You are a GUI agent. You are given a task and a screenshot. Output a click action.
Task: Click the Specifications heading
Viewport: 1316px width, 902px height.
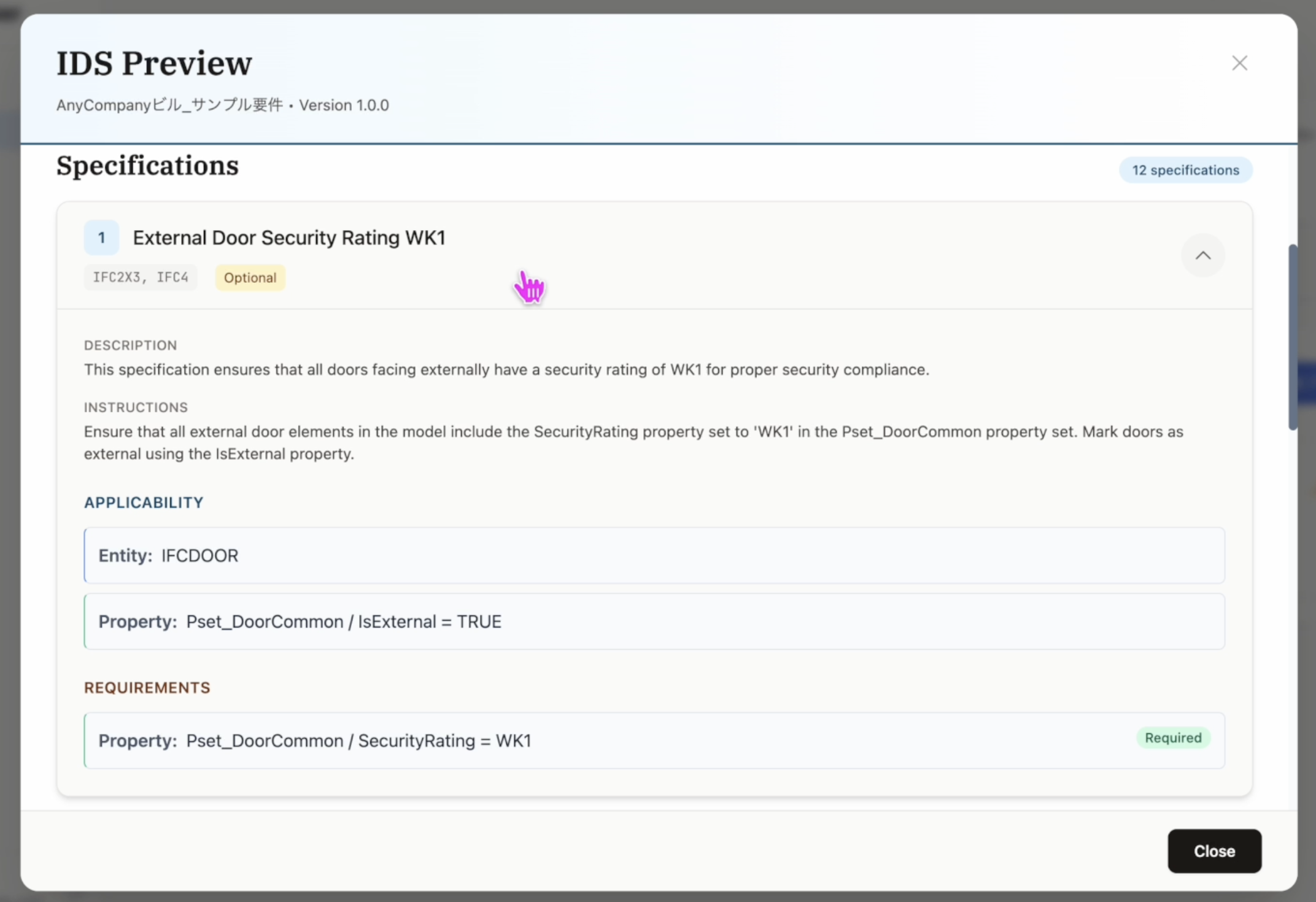147,166
